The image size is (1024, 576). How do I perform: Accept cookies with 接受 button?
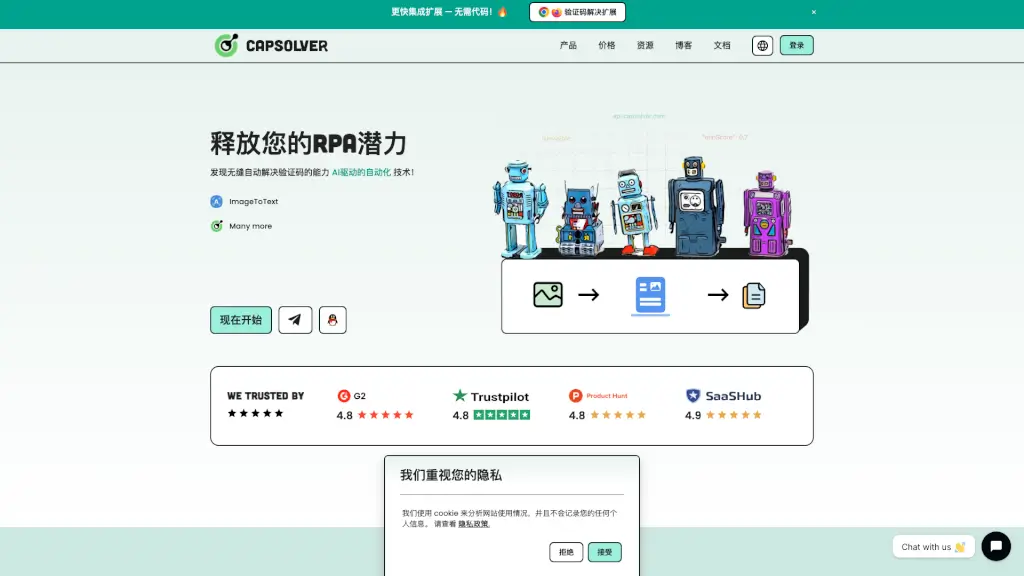click(x=604, y=552)
